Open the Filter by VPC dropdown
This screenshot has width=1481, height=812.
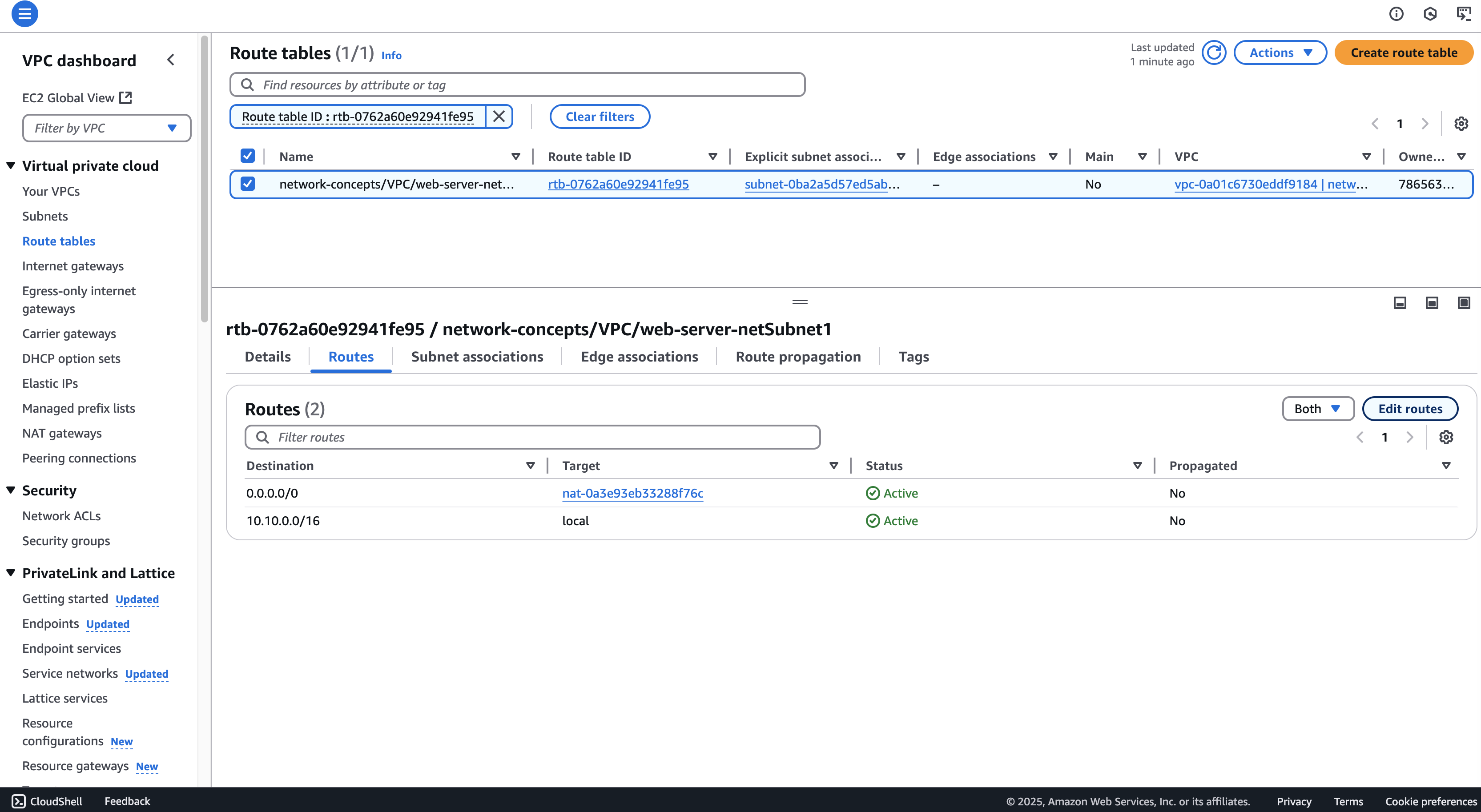coord(106,128)
